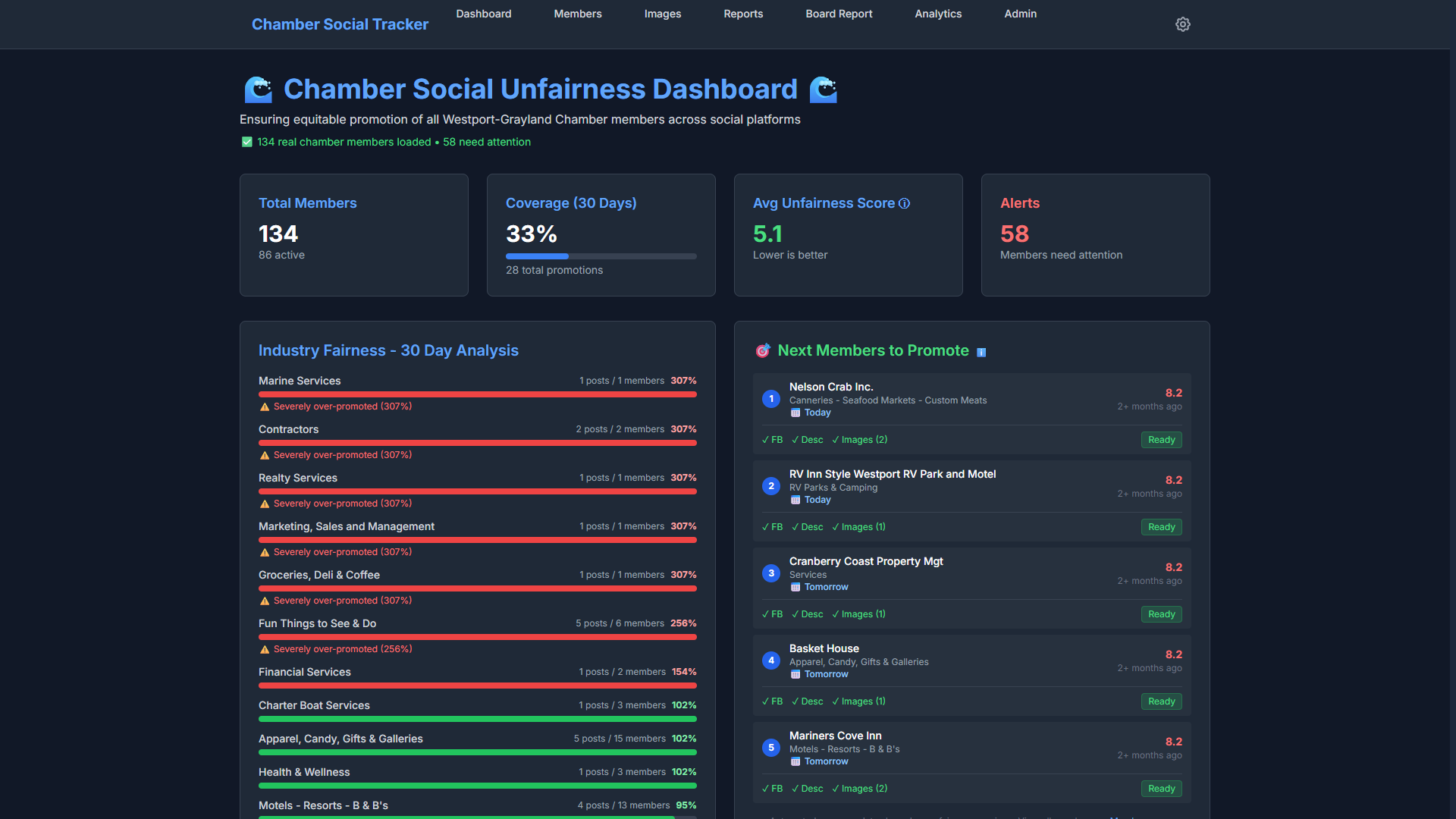Click Chamber Social Tracker logo link
This screenshot has width=1456, height=819.
pyautogui.click(x=340, y=24)
